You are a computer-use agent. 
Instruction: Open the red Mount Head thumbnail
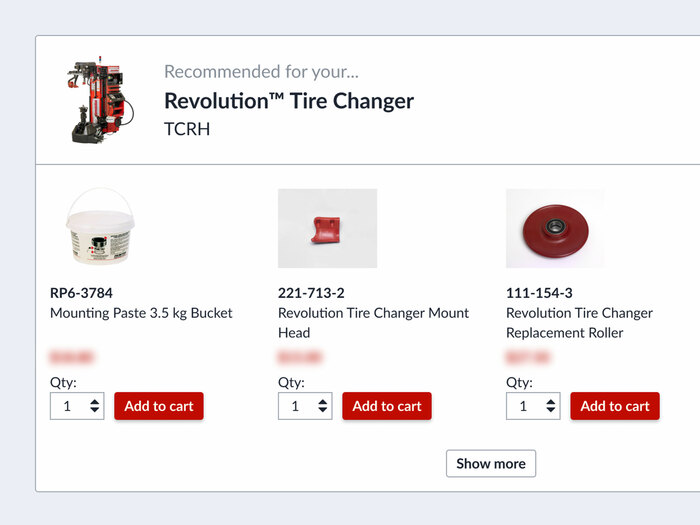click(327, 228)
